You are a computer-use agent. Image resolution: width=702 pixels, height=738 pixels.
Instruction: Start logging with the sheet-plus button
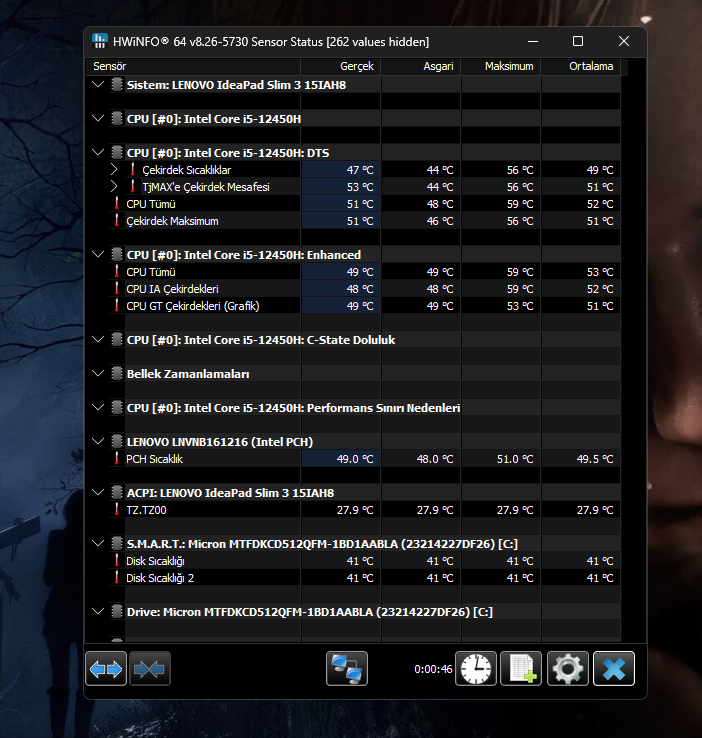coord(521,668)
